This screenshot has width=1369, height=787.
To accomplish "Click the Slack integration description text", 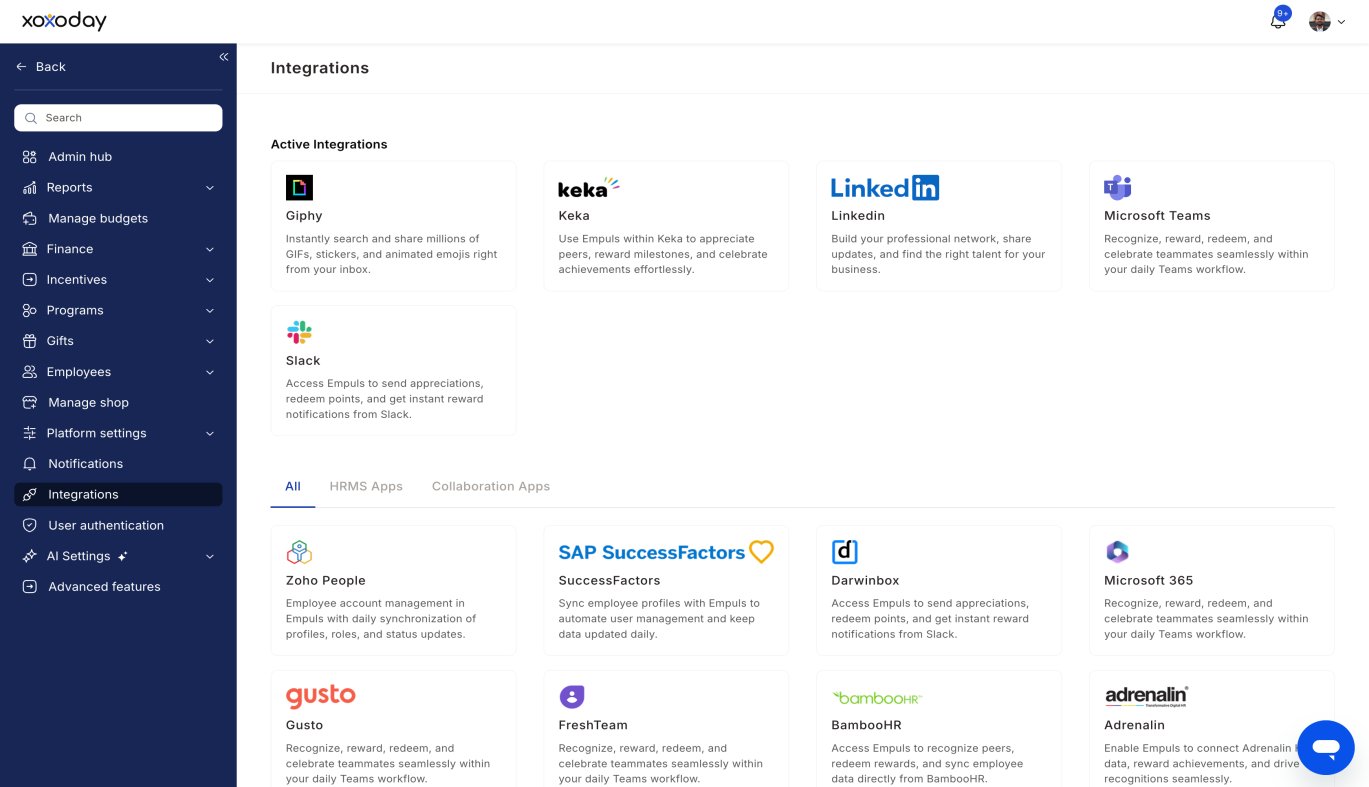I will tap(385, 399).
